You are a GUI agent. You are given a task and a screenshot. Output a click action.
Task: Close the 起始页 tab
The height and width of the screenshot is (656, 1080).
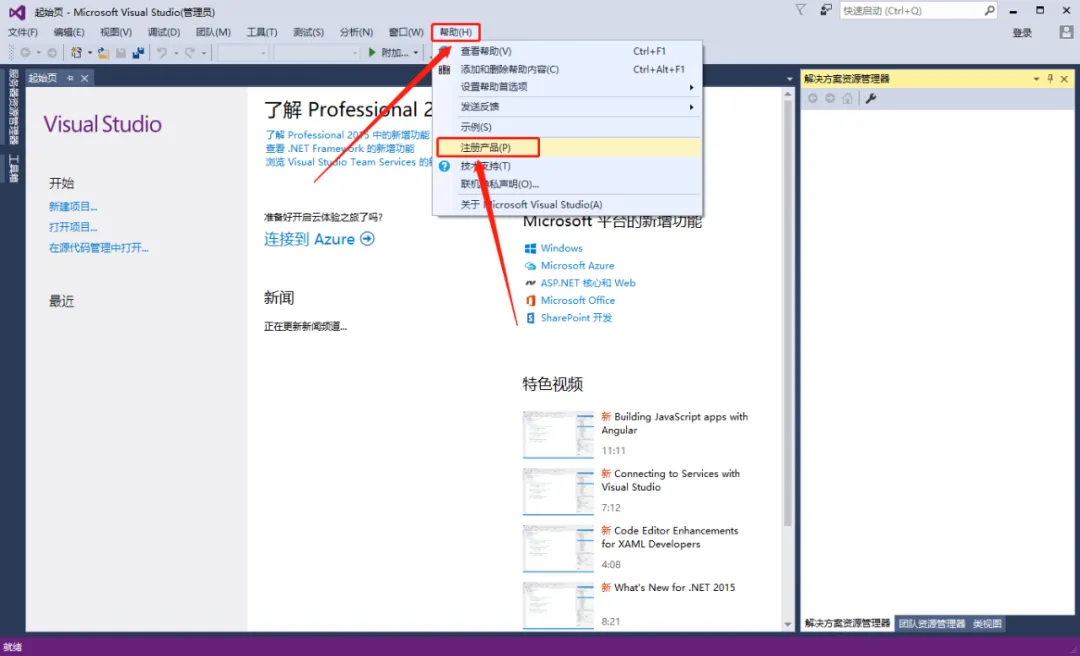[85, 79]
